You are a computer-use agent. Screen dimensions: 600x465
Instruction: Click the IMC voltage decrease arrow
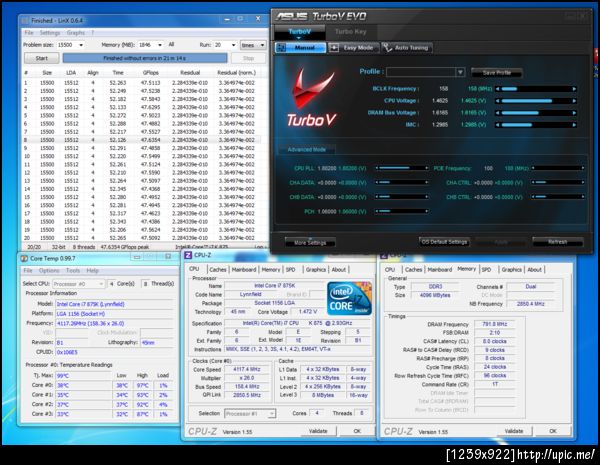click(x=497, y=125)
